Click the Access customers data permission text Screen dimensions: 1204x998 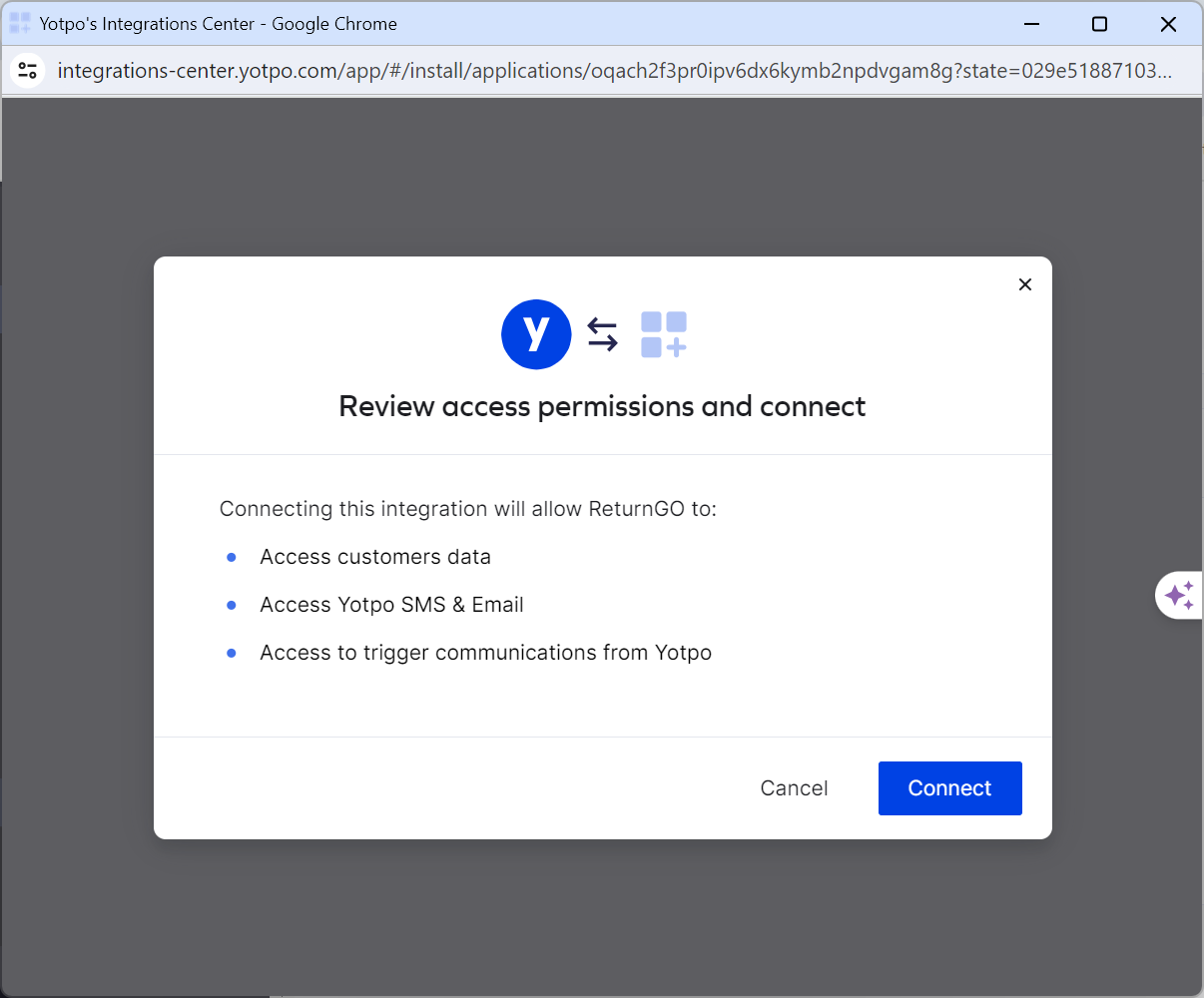375,557
